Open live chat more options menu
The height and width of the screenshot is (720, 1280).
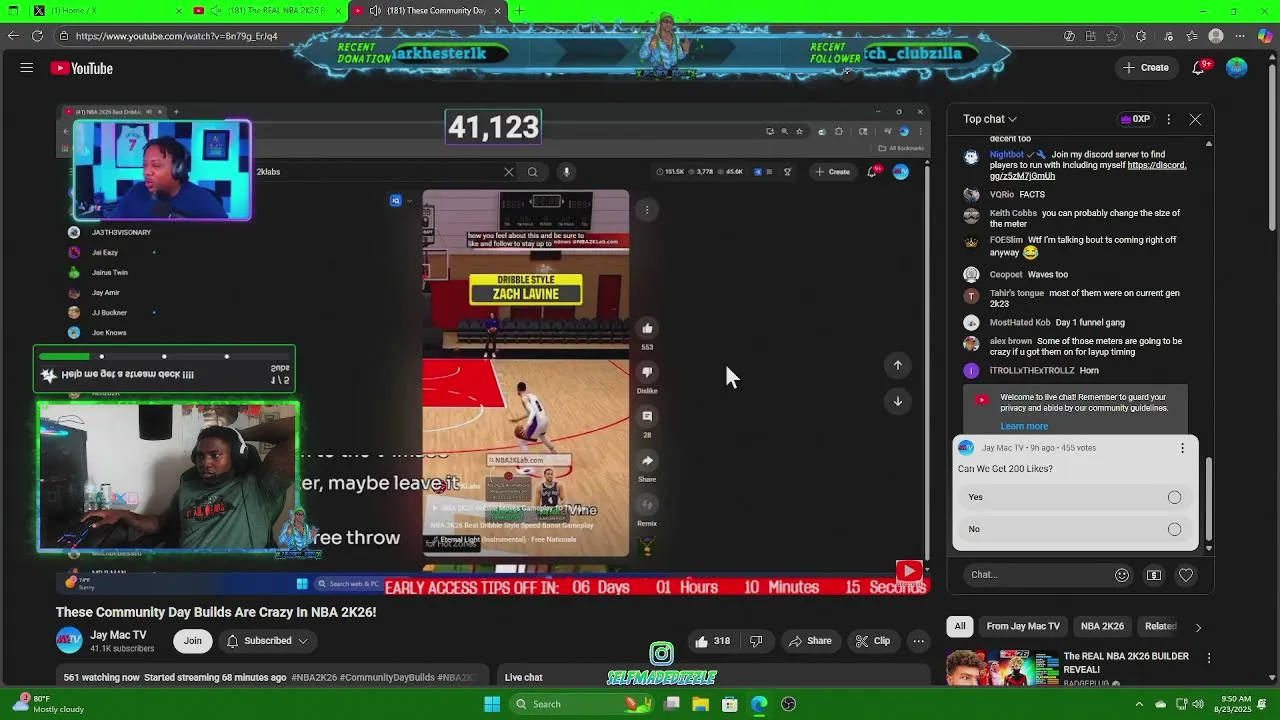coord(1168,119)
